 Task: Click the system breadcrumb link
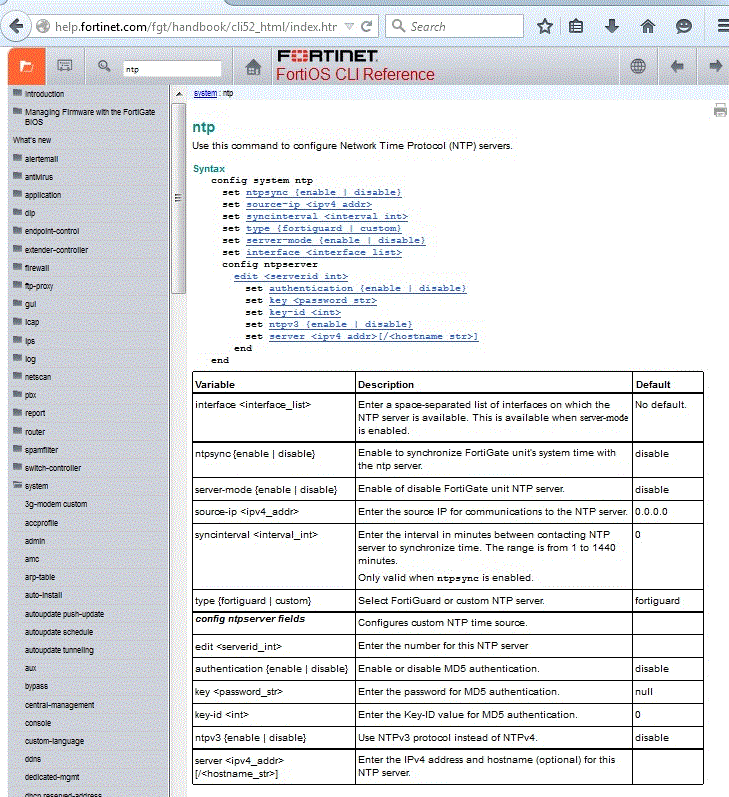(205, 93)
